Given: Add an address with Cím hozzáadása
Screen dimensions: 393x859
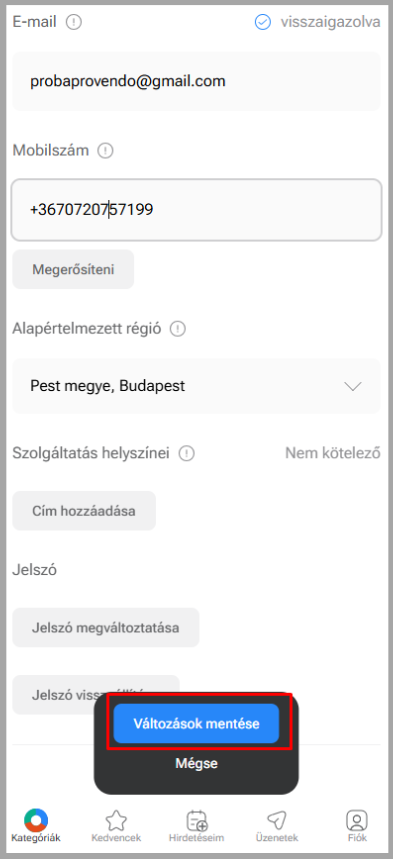Looking at the screenshot, I should [84, 511].
